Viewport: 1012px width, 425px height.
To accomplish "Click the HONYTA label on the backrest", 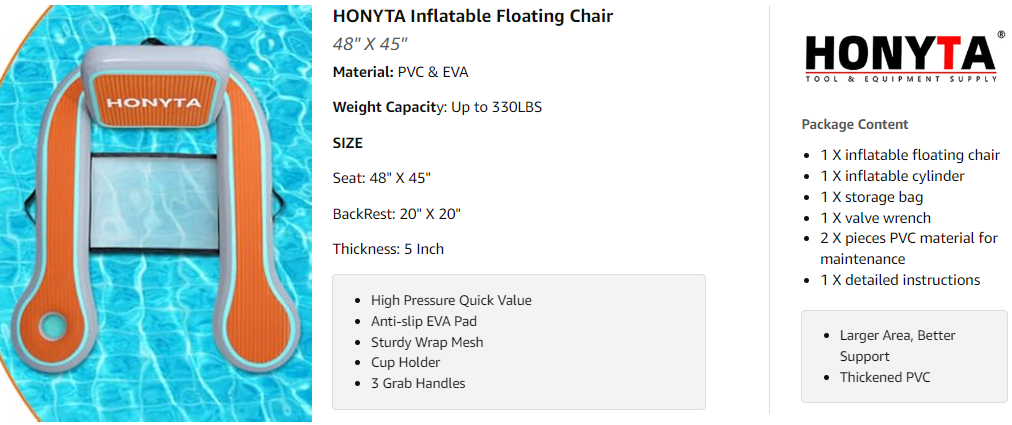I will coord(153,103).
